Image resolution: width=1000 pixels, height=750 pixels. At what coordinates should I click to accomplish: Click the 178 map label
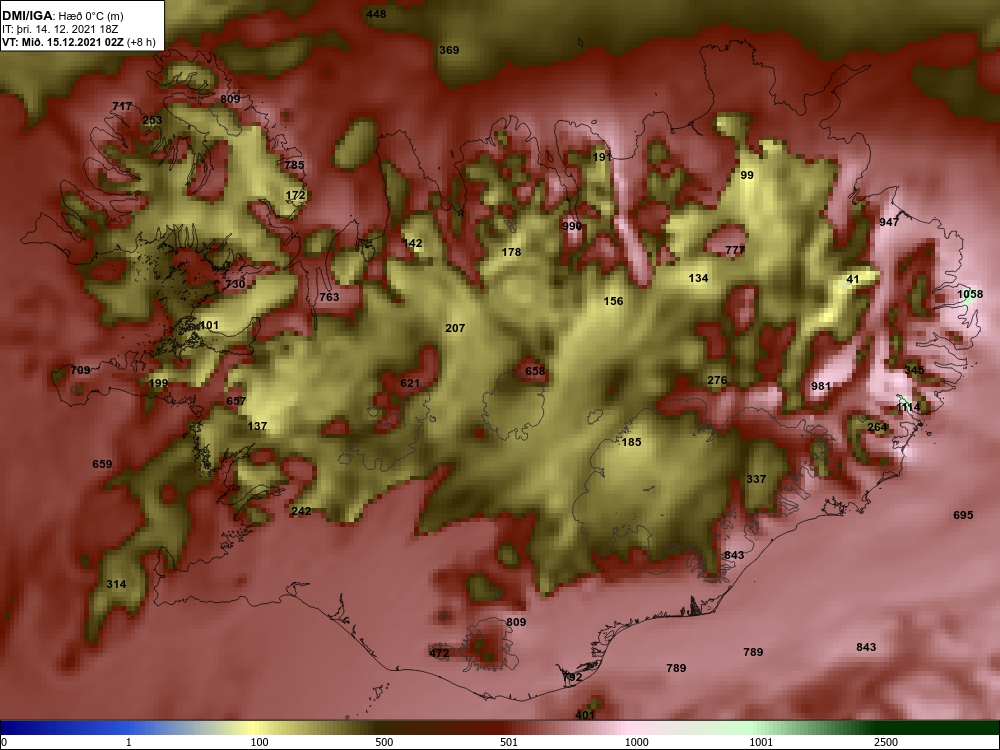point(511,252)
